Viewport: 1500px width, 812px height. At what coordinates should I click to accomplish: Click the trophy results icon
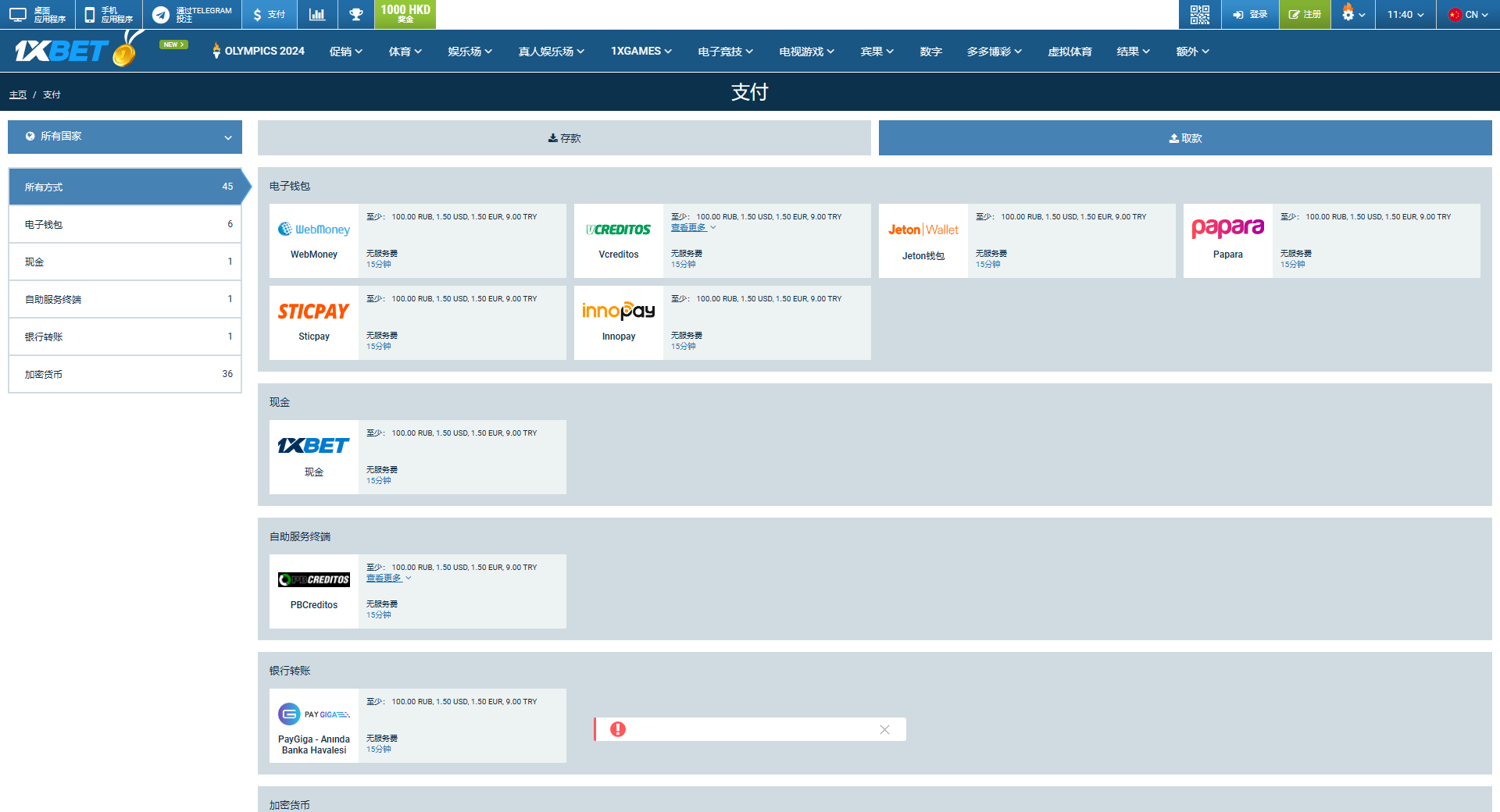click(x=356, y=15)
